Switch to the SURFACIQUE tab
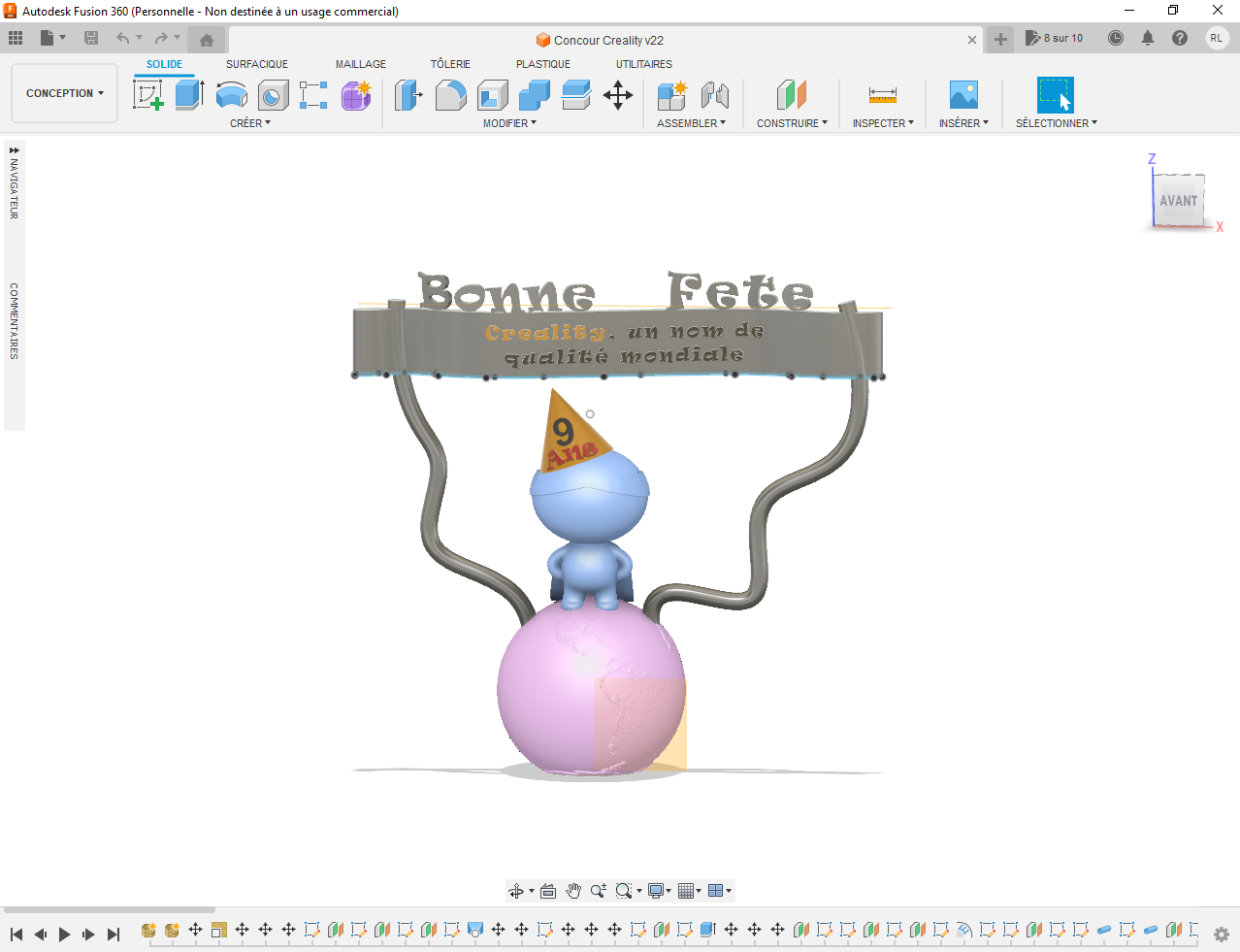Screen dimensions: 1240x952 [x=257, y=64]
